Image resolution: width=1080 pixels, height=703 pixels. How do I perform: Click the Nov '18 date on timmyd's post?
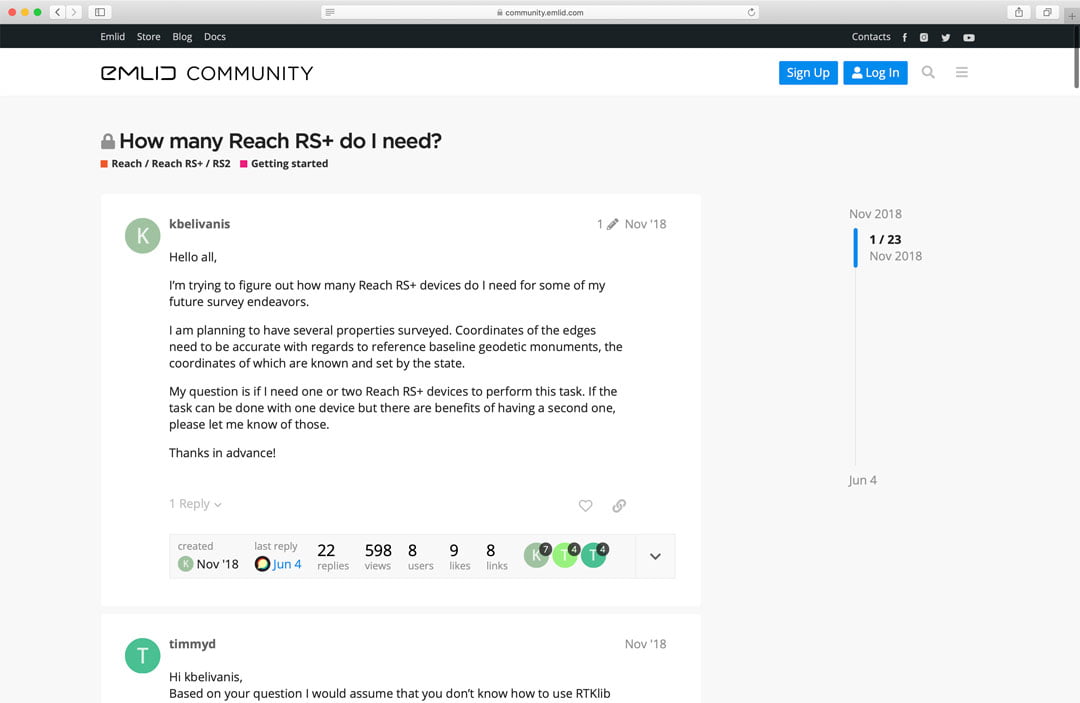(645, 644)
